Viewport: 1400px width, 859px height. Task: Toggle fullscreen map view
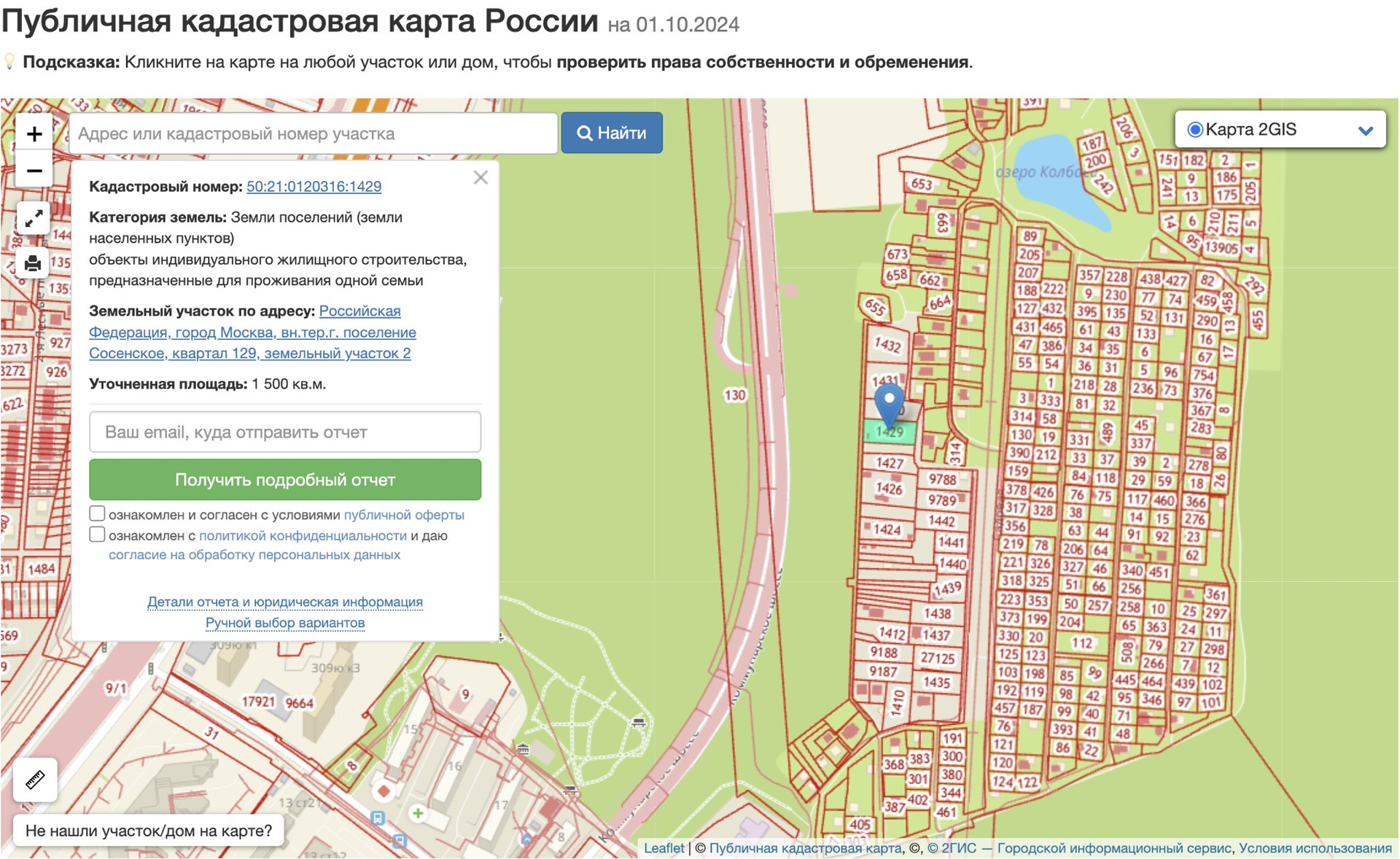click(x=34, y=219)
